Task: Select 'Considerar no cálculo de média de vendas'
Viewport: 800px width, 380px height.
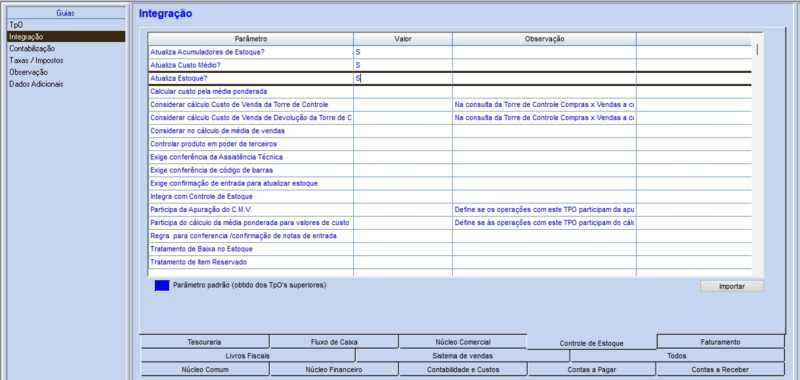Action: (251, 131)
